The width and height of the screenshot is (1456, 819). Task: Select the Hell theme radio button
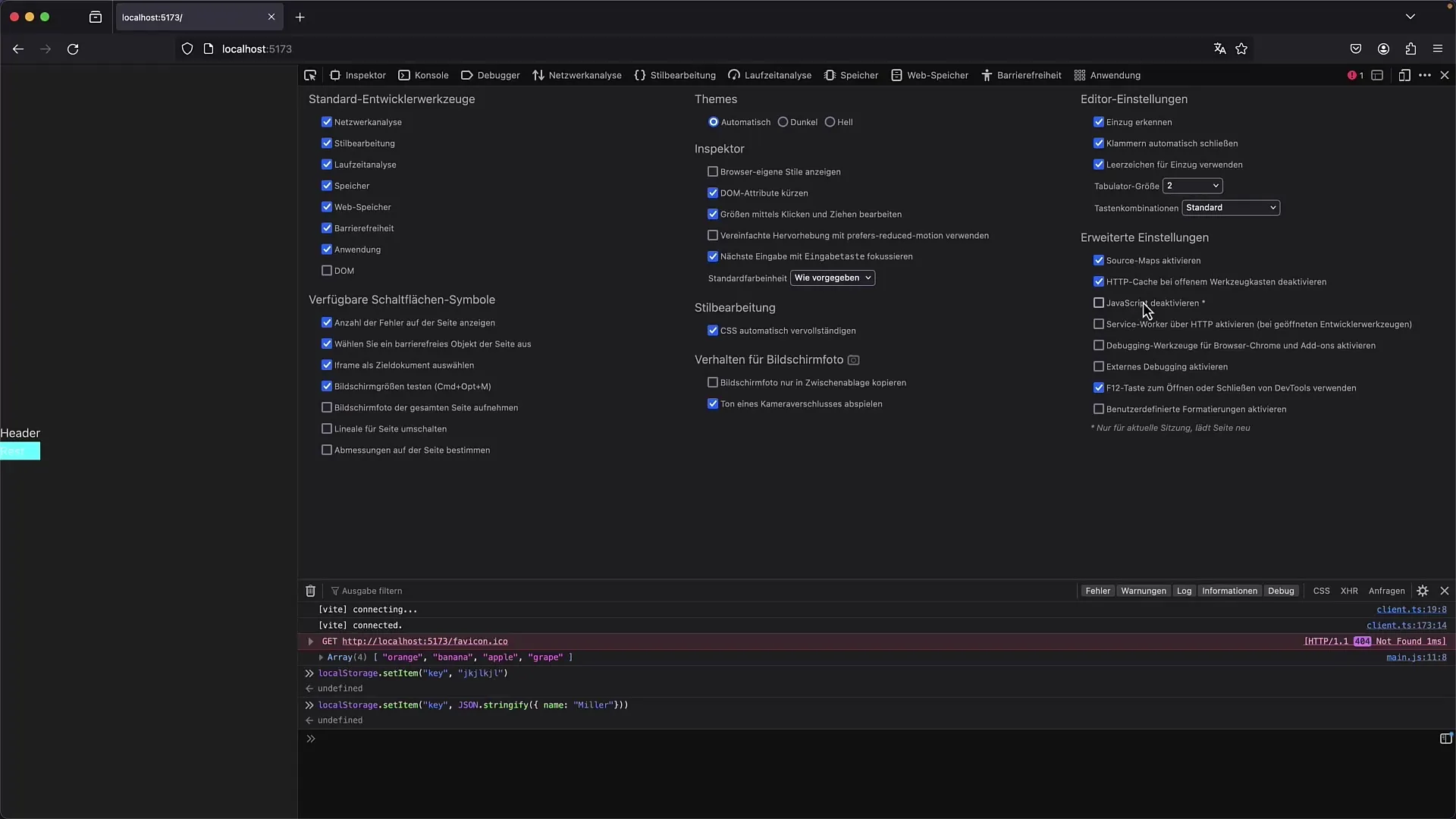click(x=830, y=122)
